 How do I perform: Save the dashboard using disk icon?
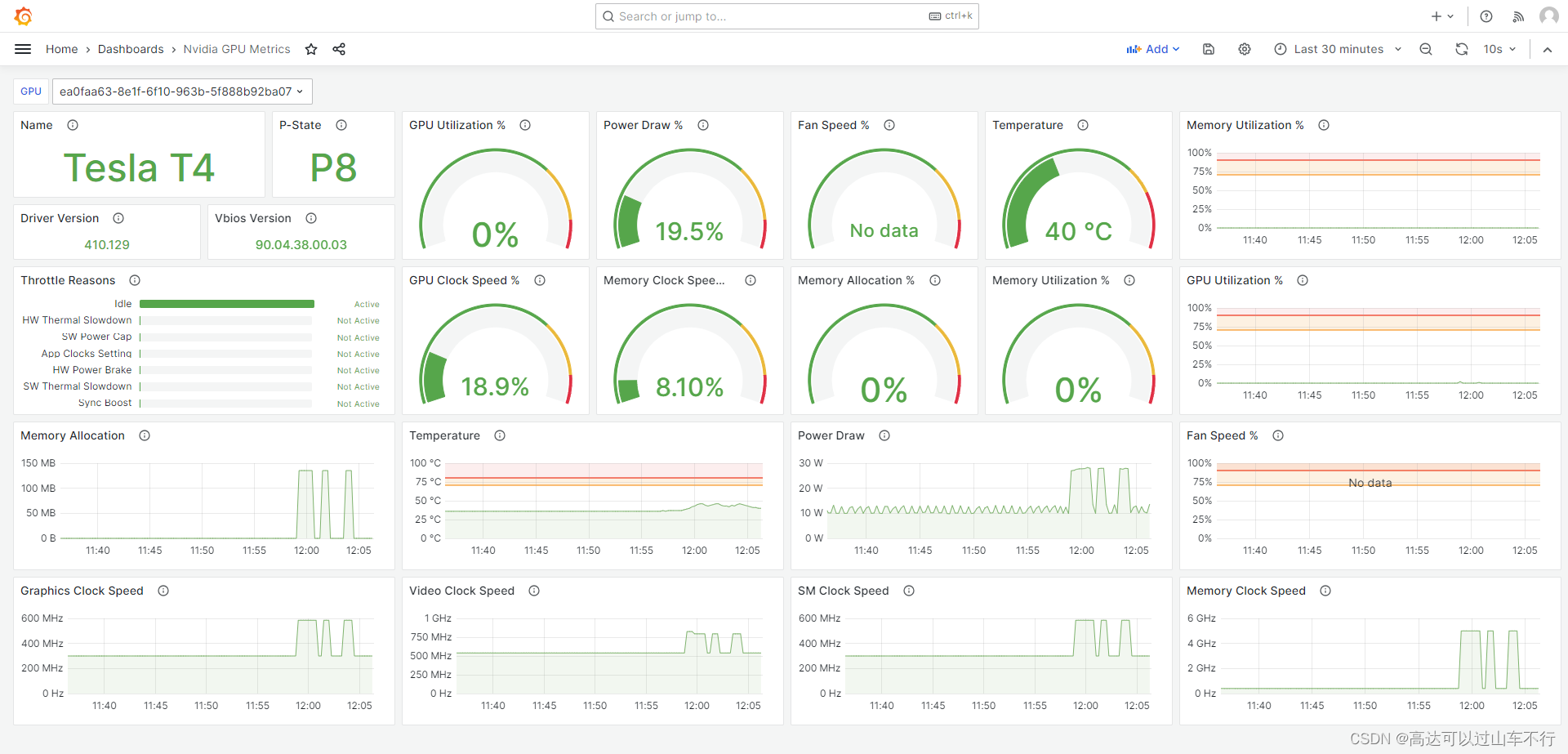tap(1209, 49)
